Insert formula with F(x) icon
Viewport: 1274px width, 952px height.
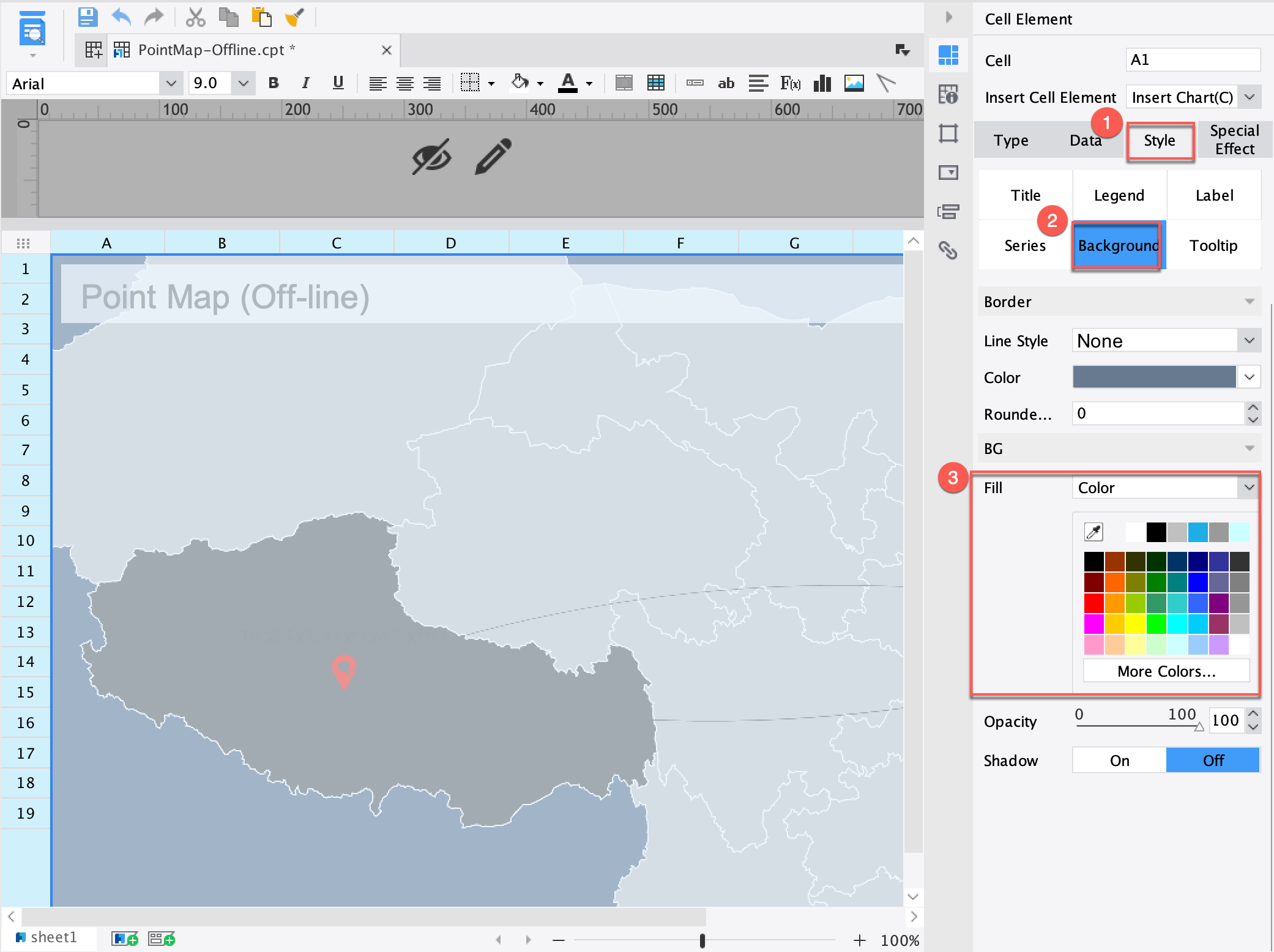click(x=791, y=83)
